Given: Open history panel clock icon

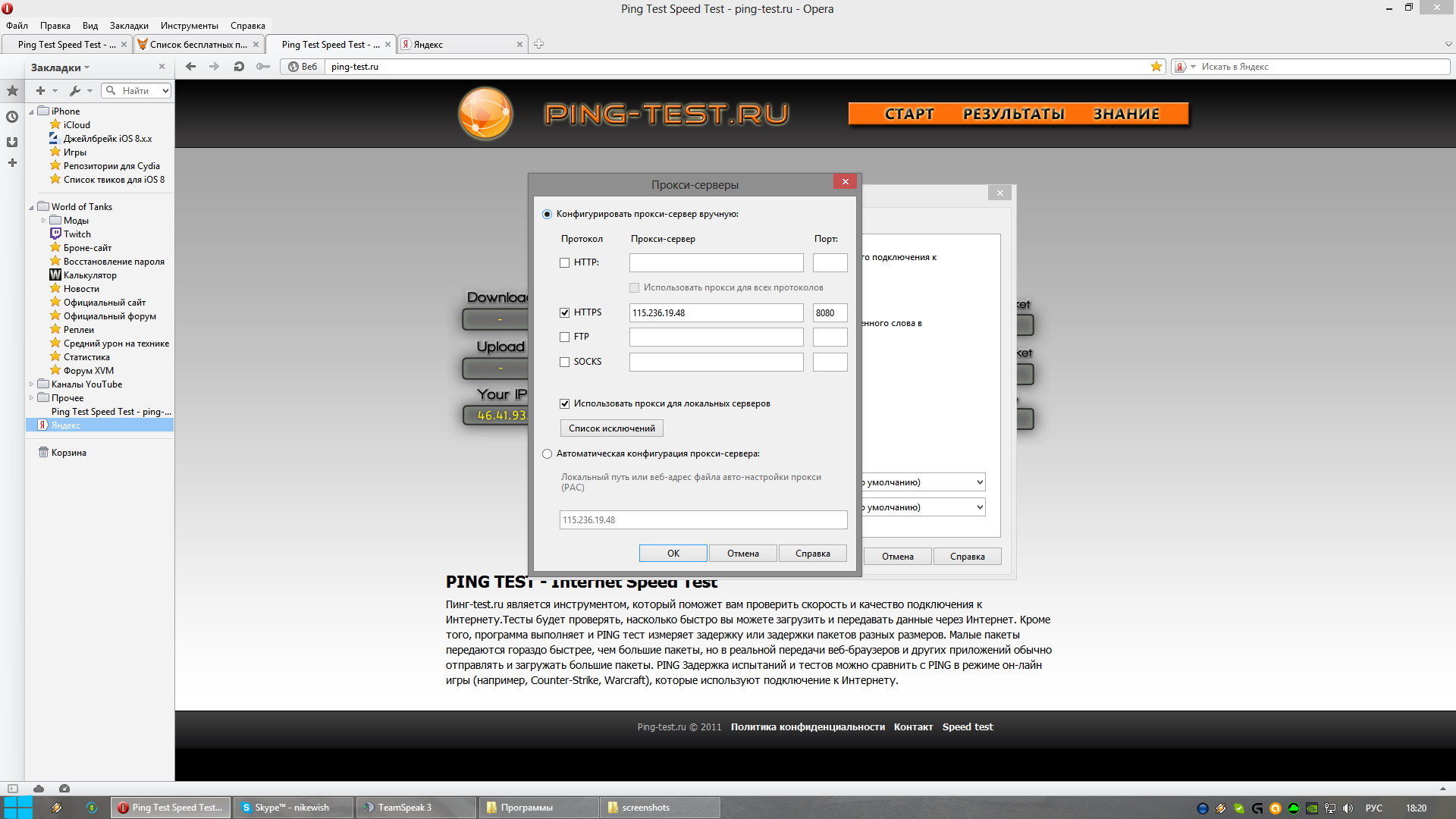Looking at the screenshot, I should click(12, 117).
